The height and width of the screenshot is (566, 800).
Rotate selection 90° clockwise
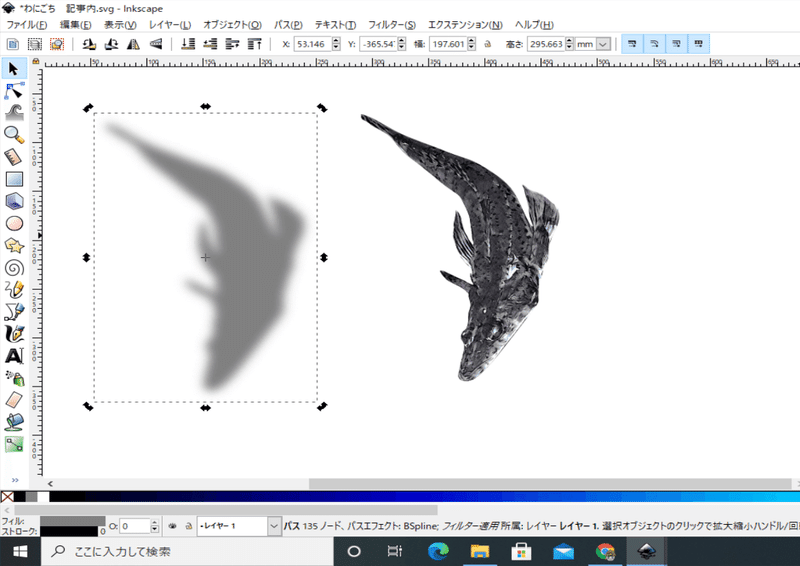point(111,44)
